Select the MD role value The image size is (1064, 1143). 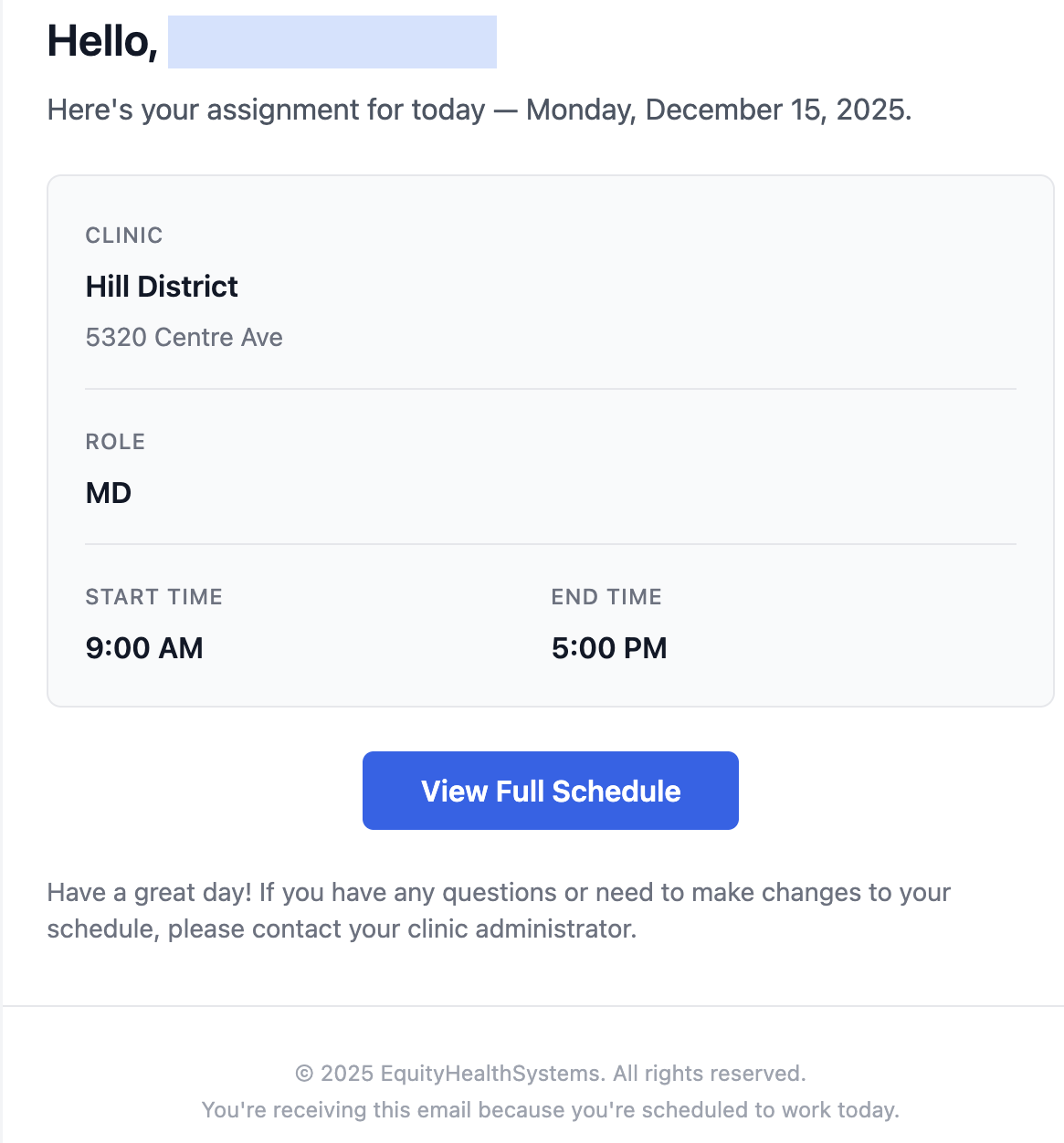(x=109, y=493)
